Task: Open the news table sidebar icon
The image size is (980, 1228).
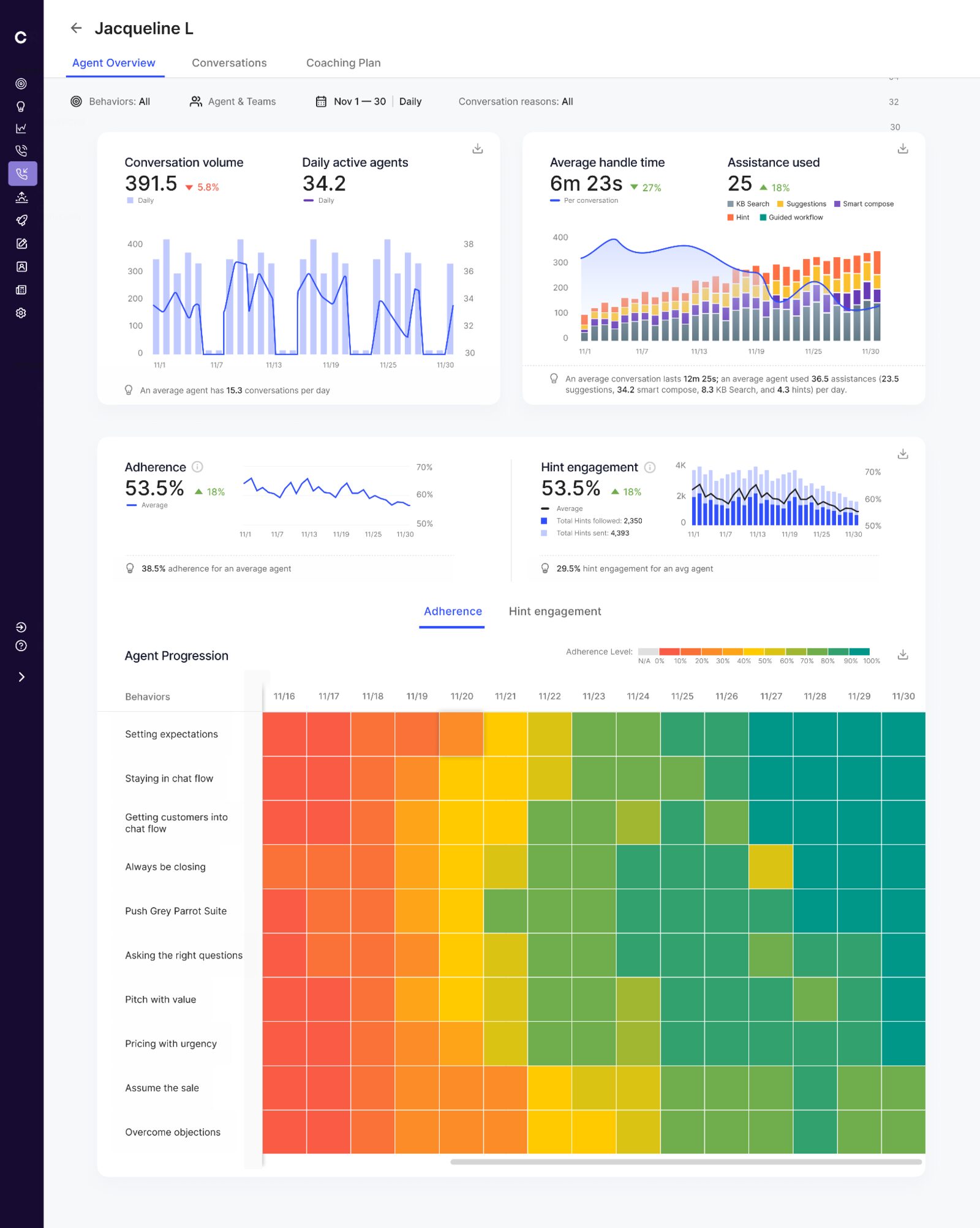Action: (x=21, y=290)
